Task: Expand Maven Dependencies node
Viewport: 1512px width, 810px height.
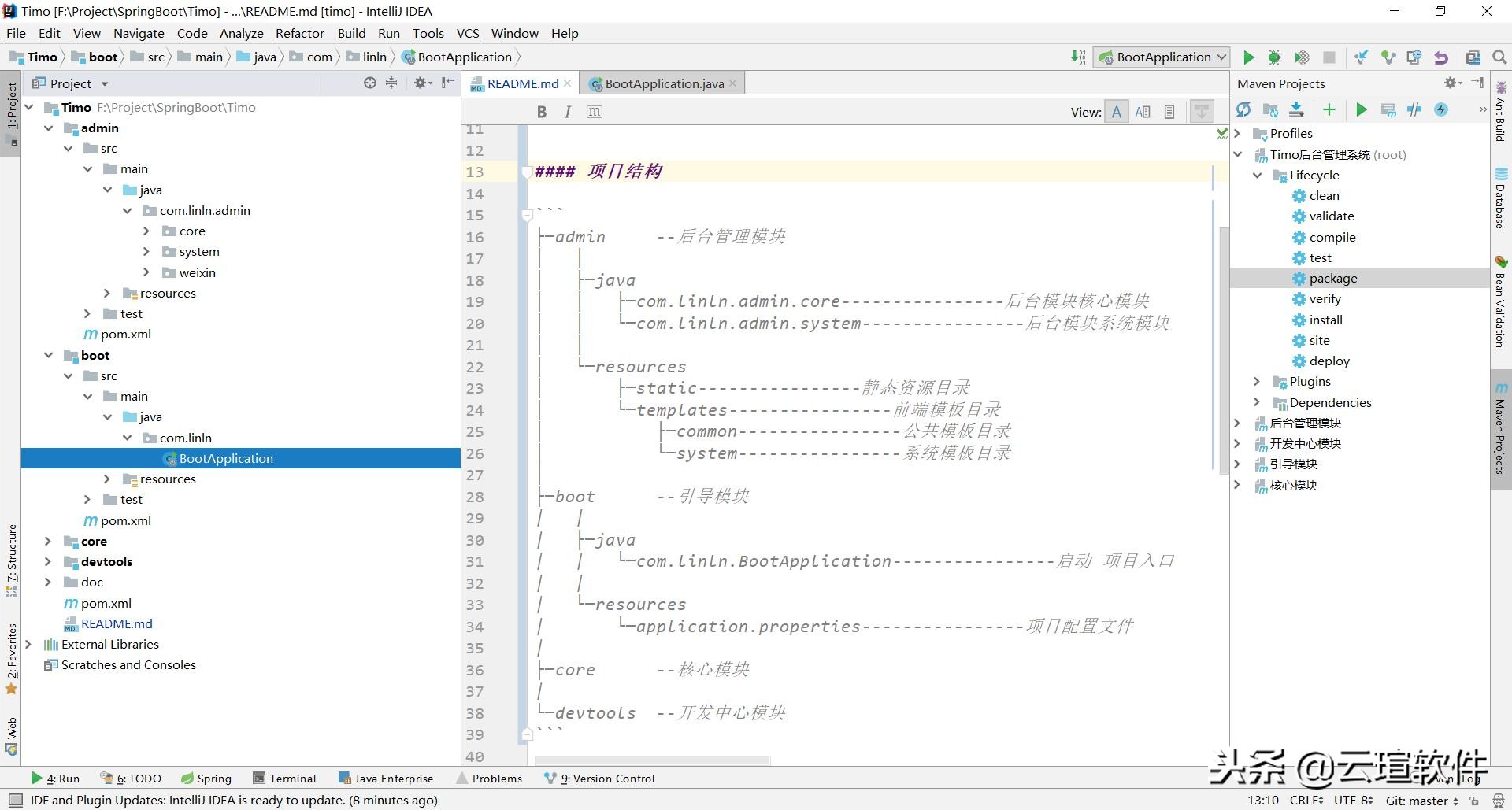Action: [x=1257, y=402]
